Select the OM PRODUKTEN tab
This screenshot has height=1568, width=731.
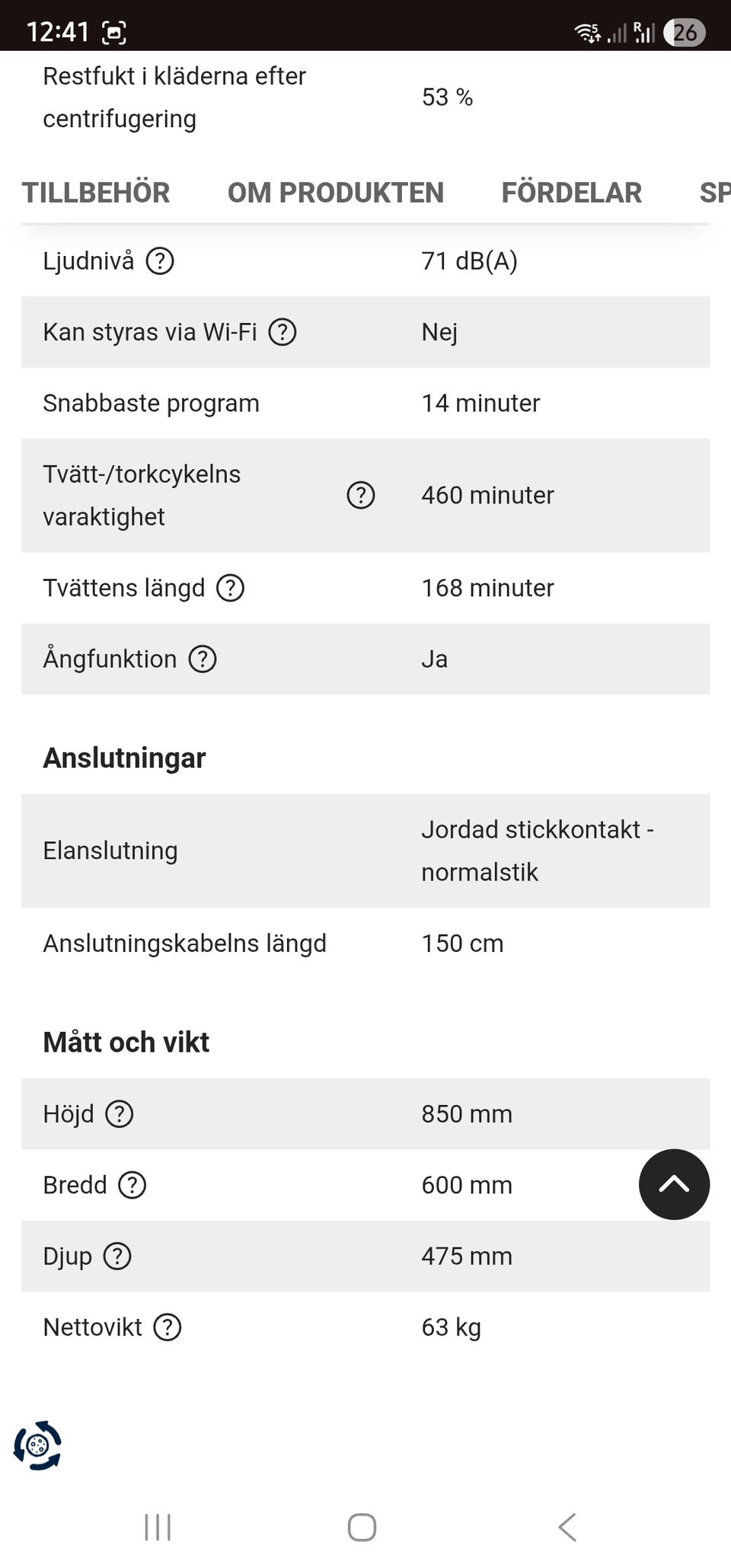coord(336,193)
